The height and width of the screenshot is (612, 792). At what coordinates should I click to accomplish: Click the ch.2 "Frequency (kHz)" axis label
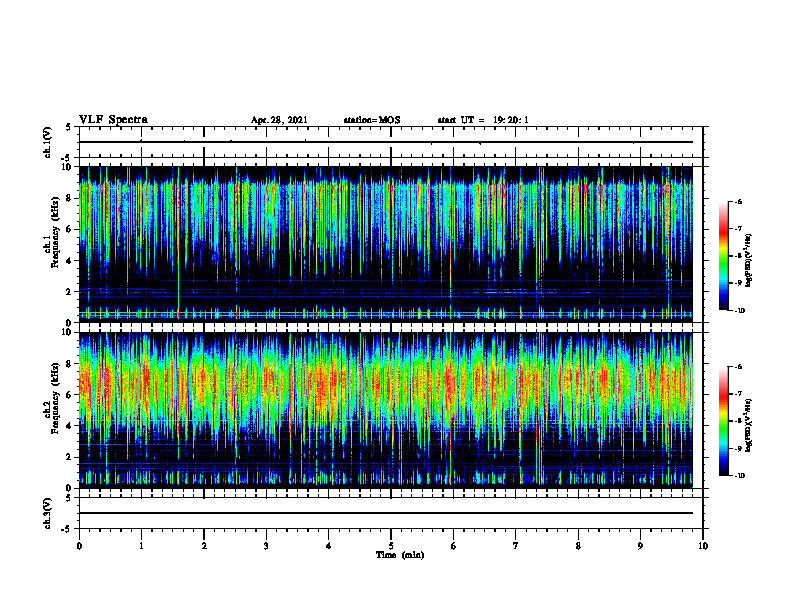tap(56, 398)
